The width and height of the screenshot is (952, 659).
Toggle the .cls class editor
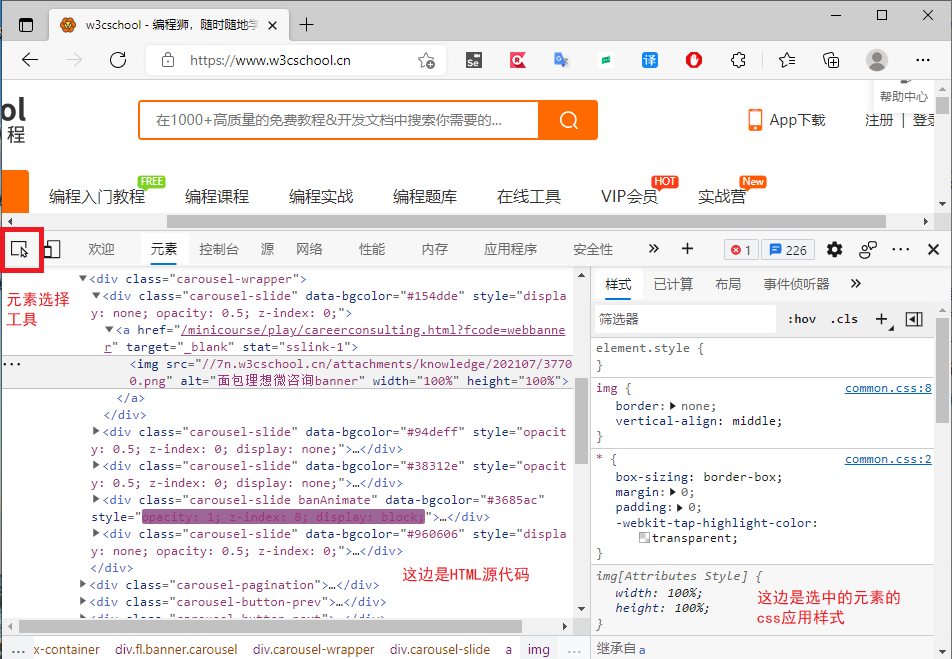[845, 319]
